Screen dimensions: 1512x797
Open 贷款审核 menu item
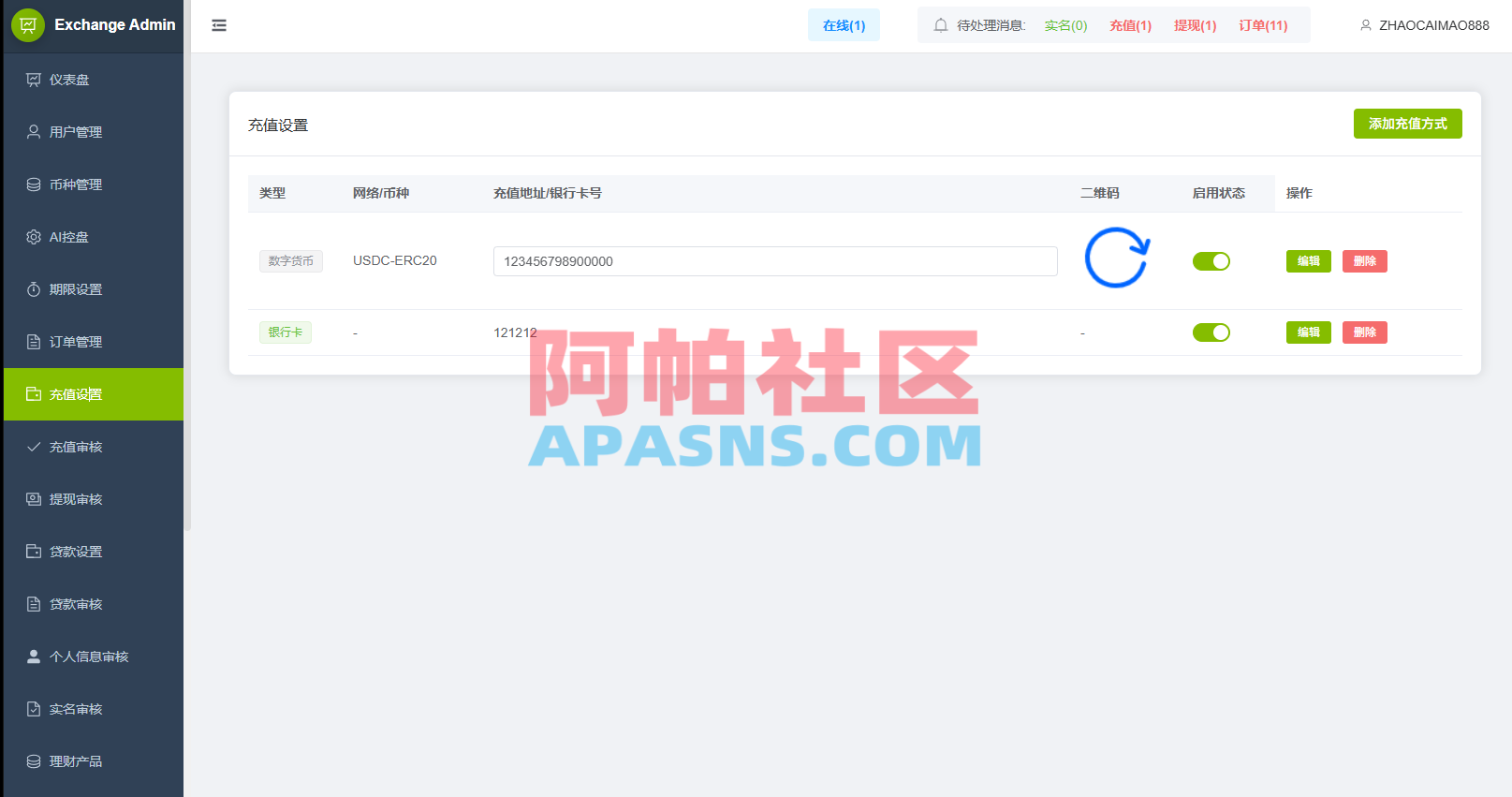[x=94, y=604]
